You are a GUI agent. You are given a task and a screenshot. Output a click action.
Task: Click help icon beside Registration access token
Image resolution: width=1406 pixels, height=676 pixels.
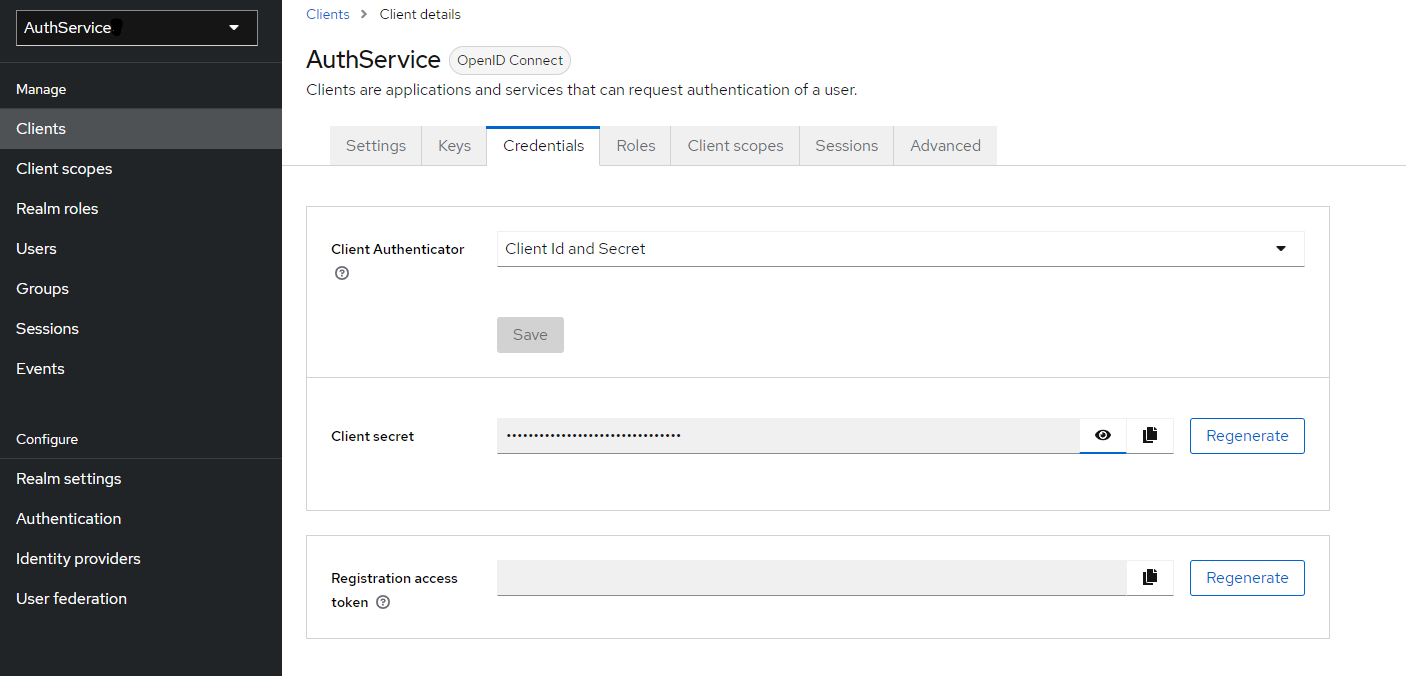click(x=383, y=602)
